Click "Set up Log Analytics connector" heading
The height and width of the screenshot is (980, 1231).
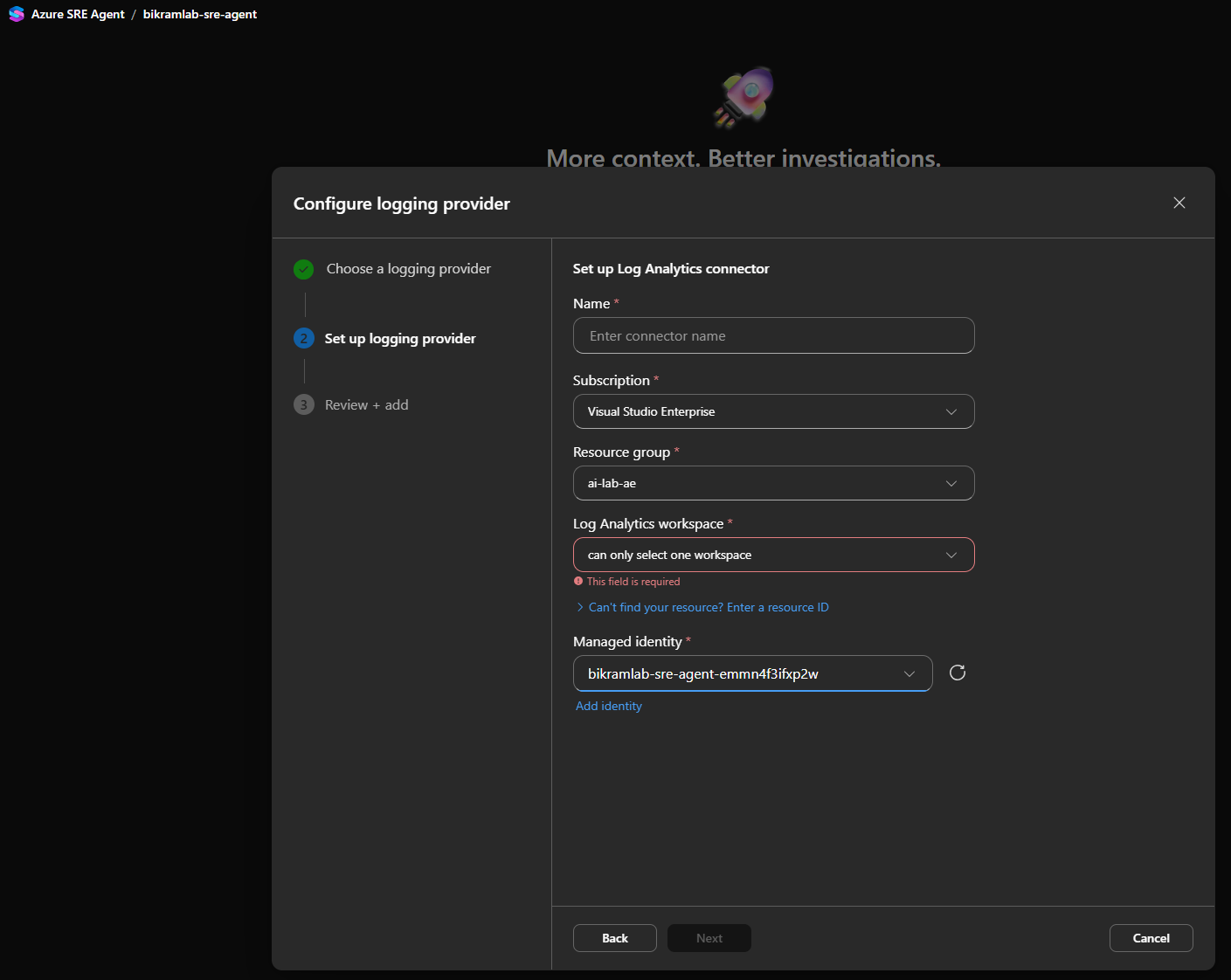[x=671, y=269]
